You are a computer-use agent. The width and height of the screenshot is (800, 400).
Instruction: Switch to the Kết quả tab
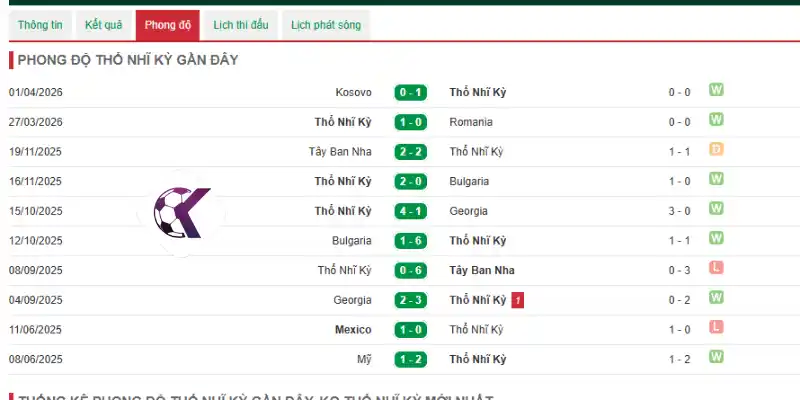pyautogui.click(x=104, y=25)
